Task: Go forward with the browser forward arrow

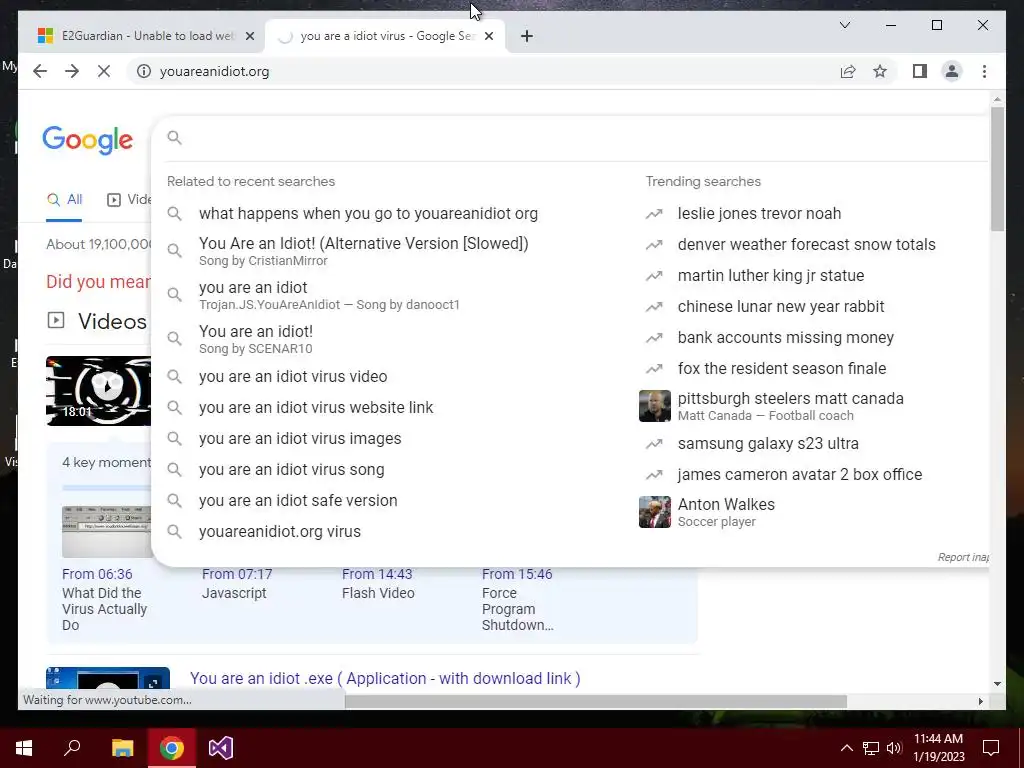Action: tap(72, 71)
